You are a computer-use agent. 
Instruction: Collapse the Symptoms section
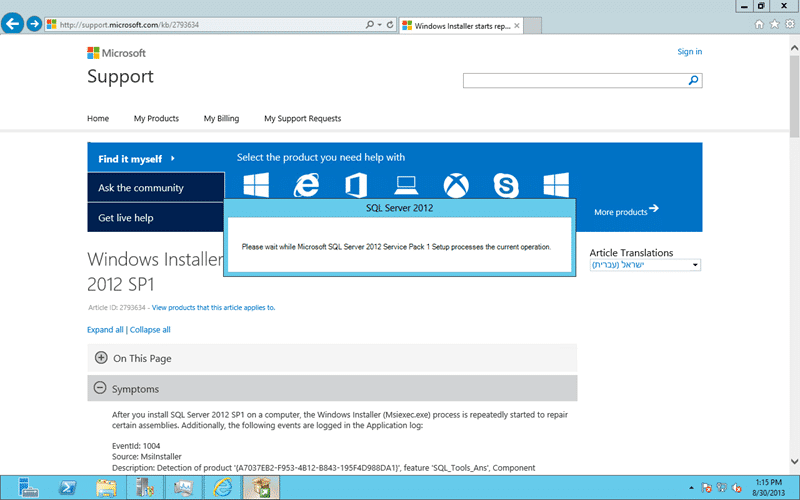tap(100, 388)
